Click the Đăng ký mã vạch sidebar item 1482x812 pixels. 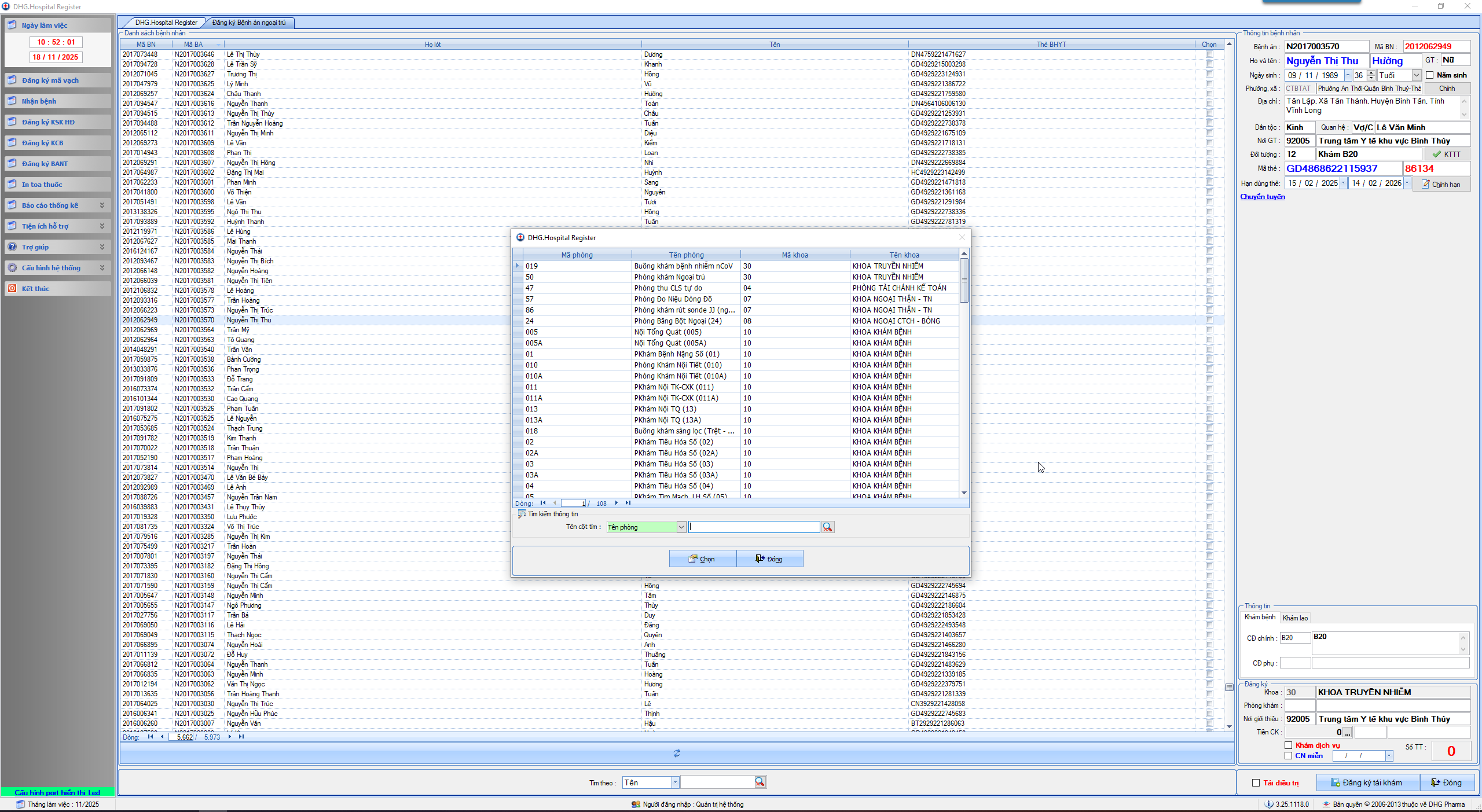50,80
